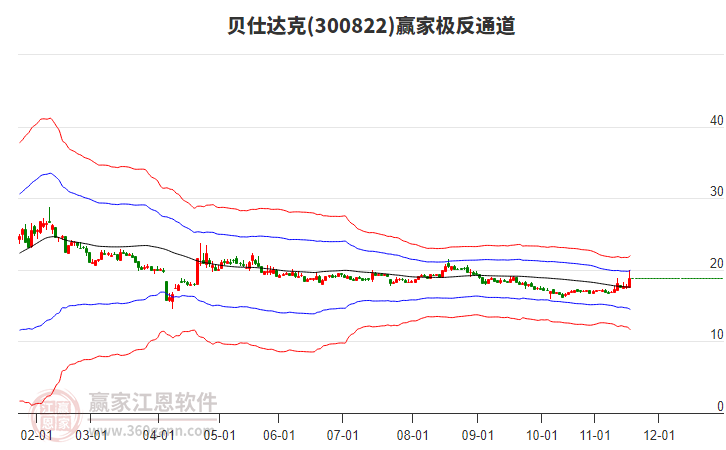This screenshot has height=450, width=726.
Task: Select the 06-01 date axis label
Action: (x=279, y=435)
